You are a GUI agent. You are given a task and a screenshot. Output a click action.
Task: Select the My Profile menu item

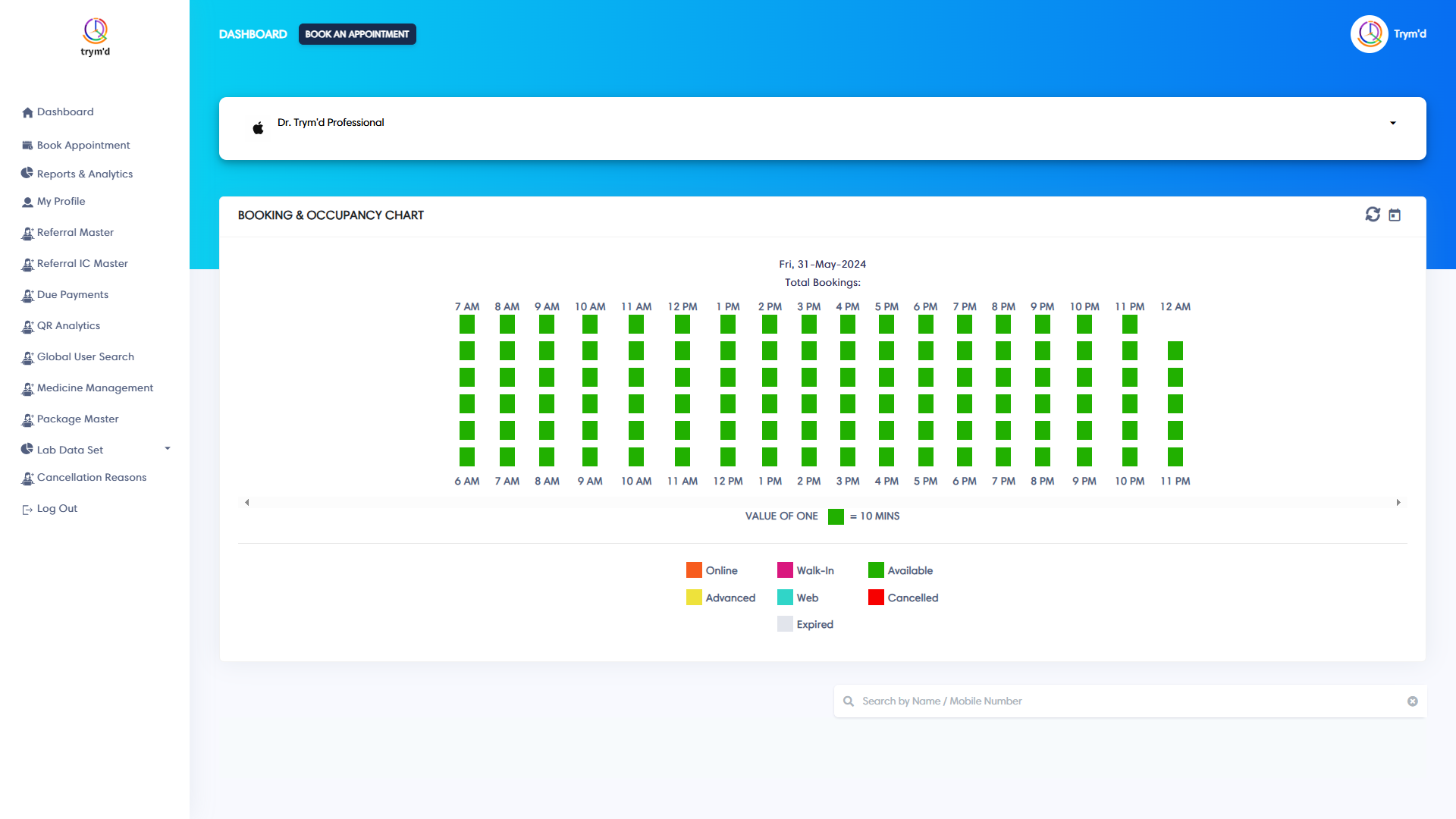click(x=61, y=201)
